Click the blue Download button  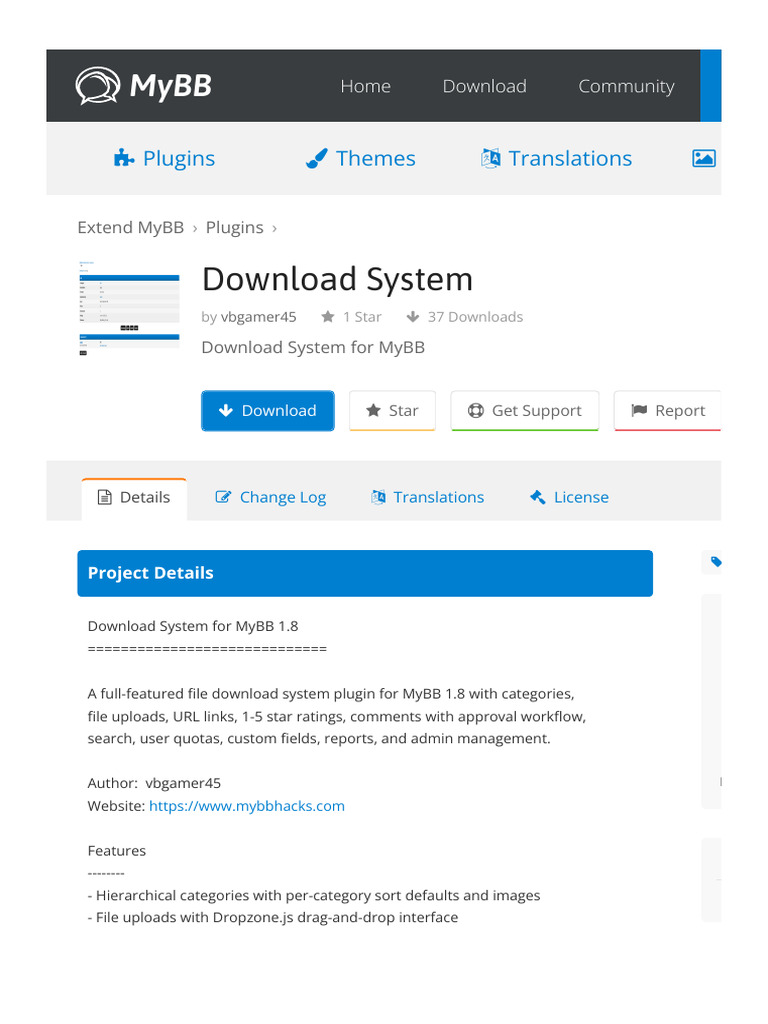click(x=268, y=411)
